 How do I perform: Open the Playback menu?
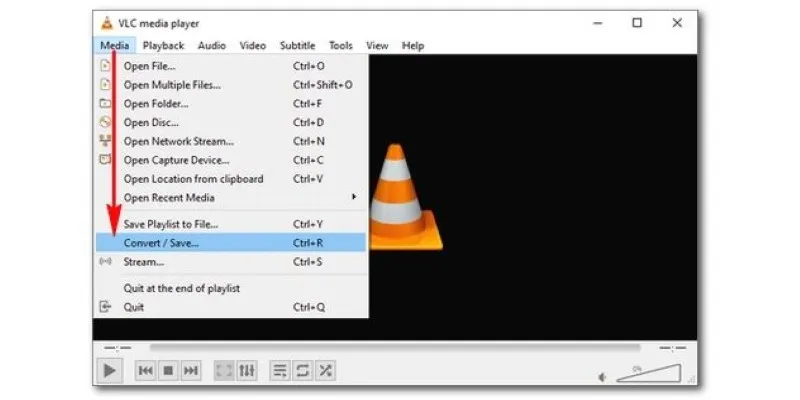click(163, 45)
